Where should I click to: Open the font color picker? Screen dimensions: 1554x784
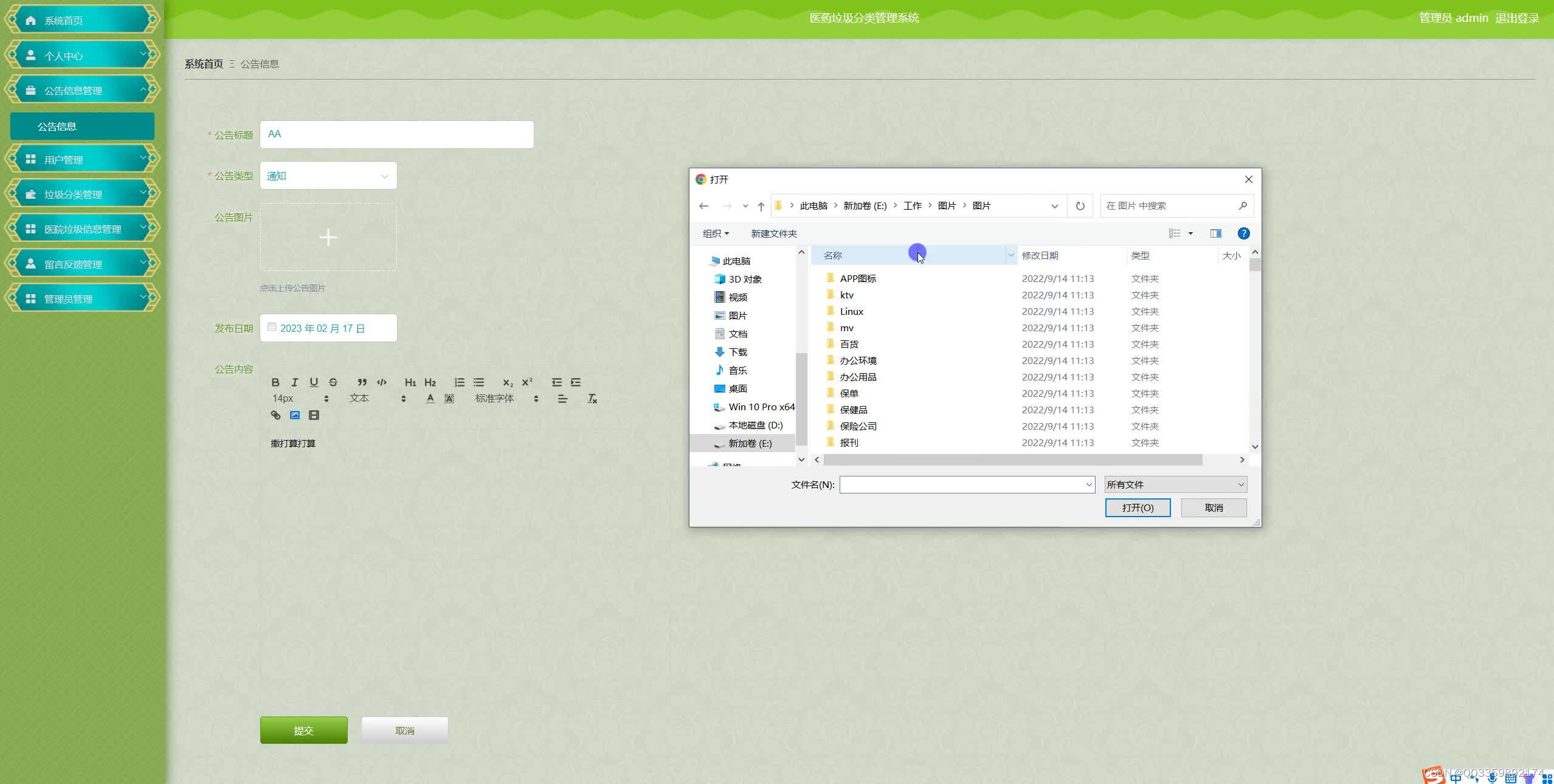tap(430, 399)
